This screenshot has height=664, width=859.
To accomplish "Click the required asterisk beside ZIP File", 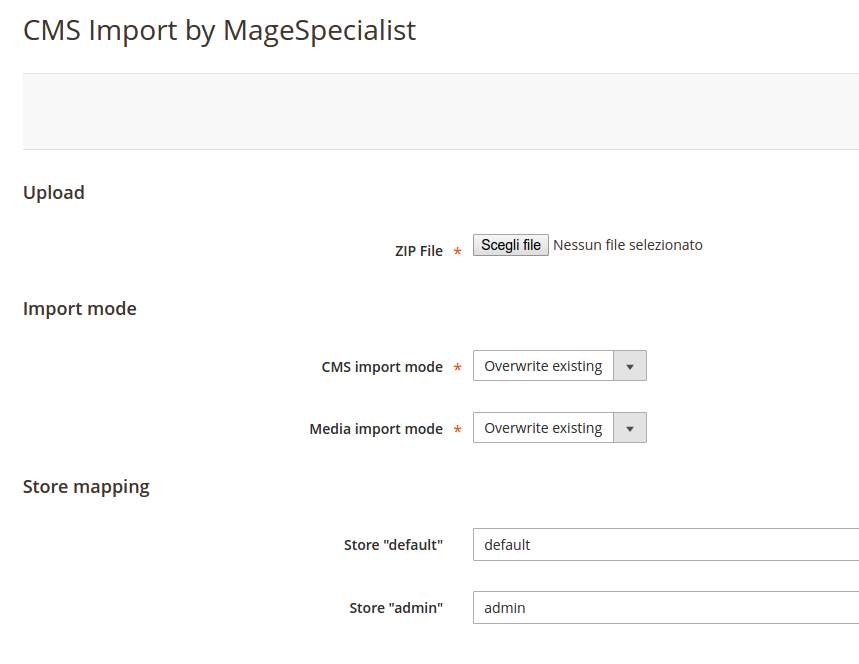I will pyautogui.click(x=457, y=251).
